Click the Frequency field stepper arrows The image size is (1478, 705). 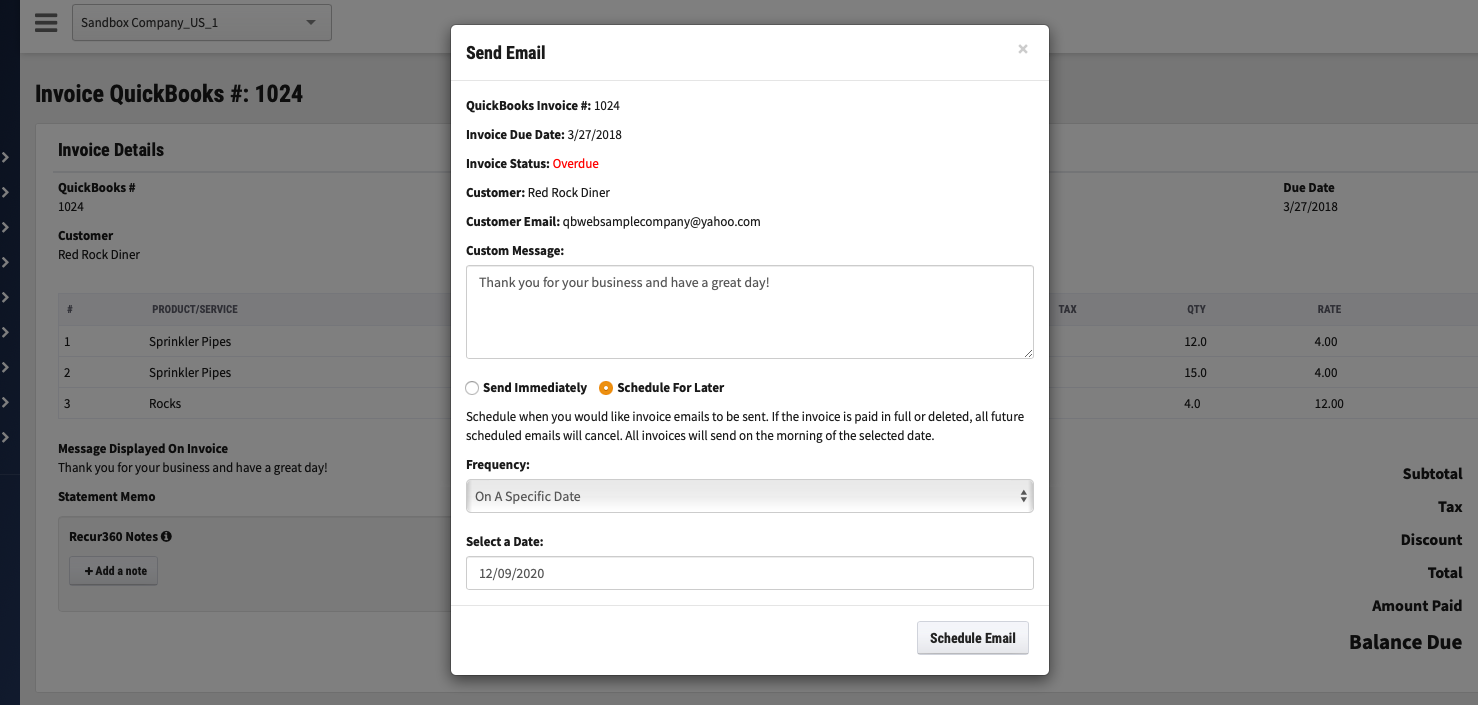pyautogui.click(x=1023, y=495)
